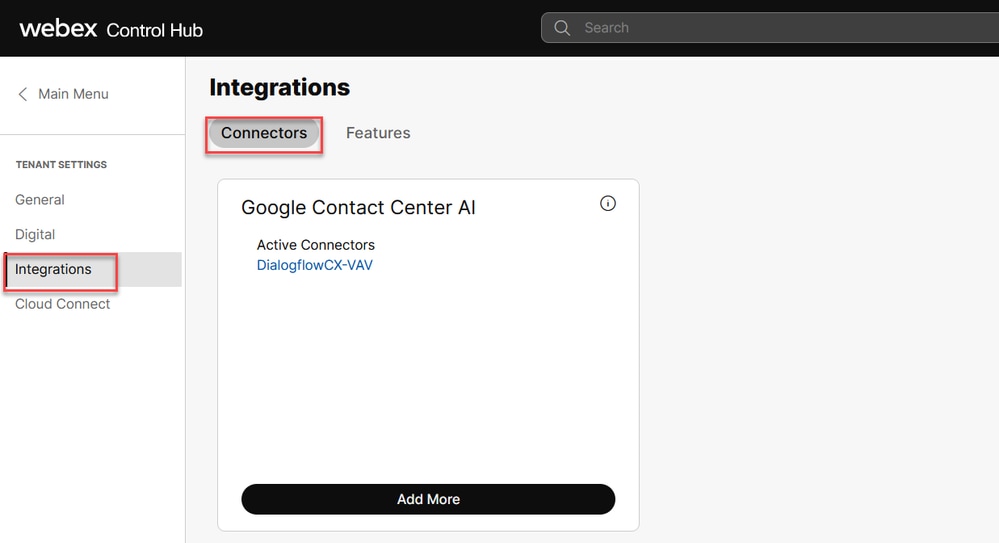999x543 pixels.
Task: Open Cloud Connect settings
Action: [x=62, y=304]
